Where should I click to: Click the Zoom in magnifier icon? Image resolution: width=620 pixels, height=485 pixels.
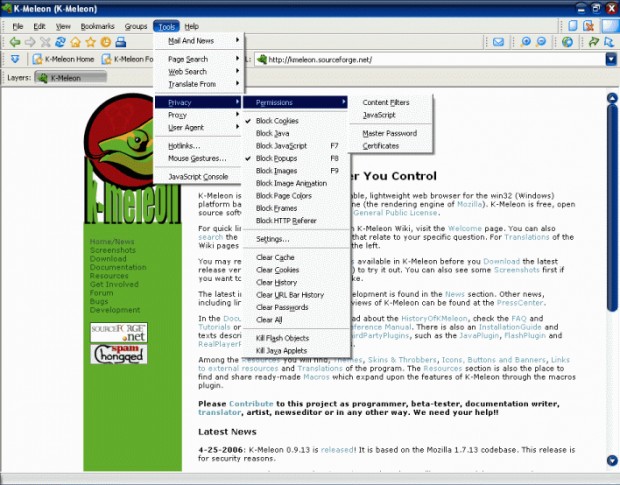click(525, 42)
